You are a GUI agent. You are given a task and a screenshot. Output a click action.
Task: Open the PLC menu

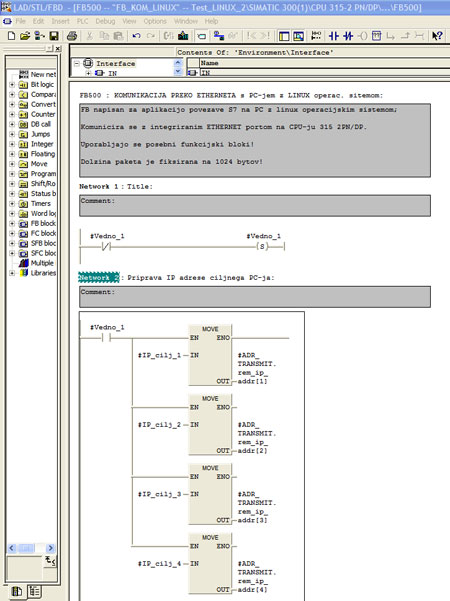point(82,21)
